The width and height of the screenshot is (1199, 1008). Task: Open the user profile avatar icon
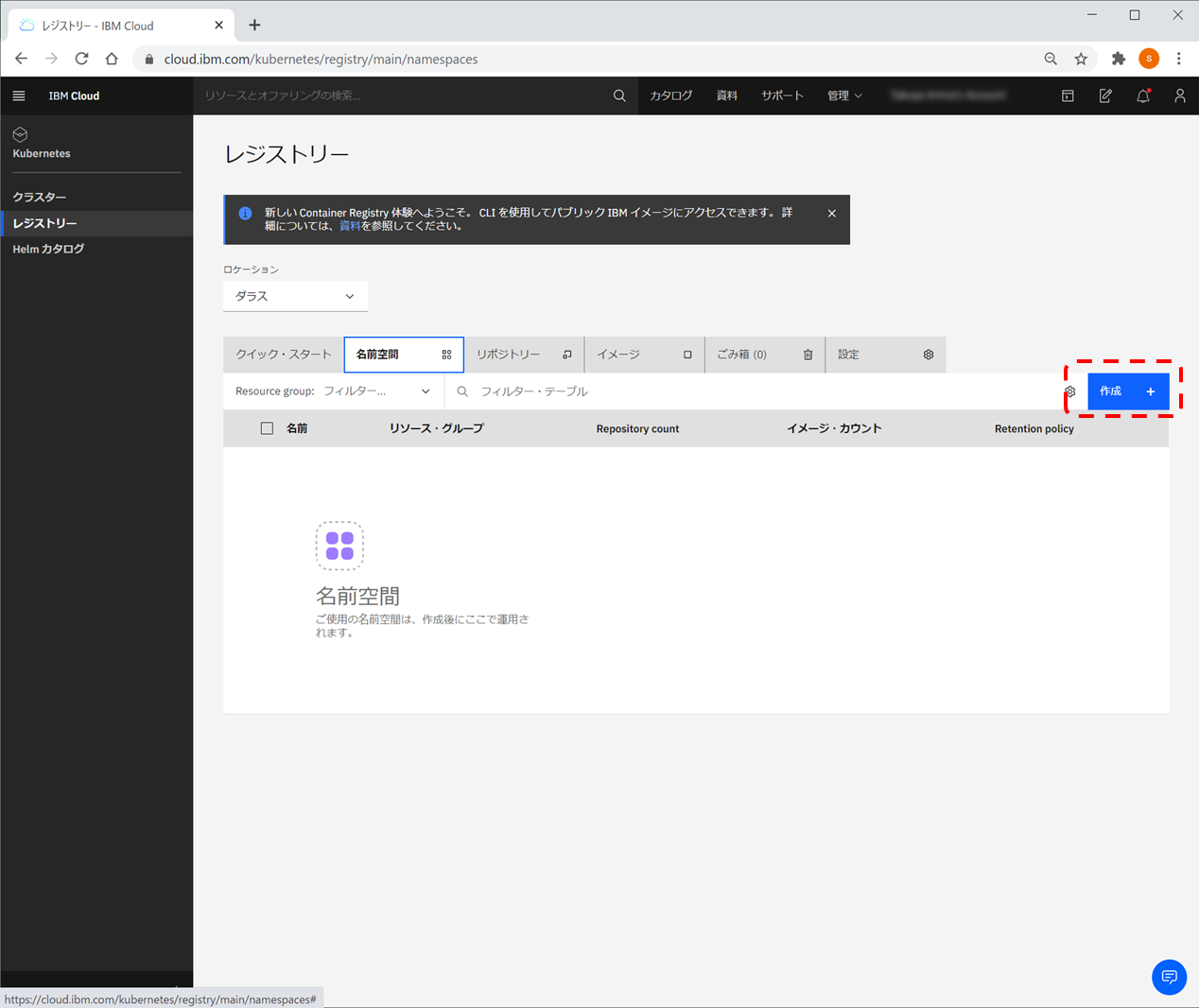point(1180,96)
